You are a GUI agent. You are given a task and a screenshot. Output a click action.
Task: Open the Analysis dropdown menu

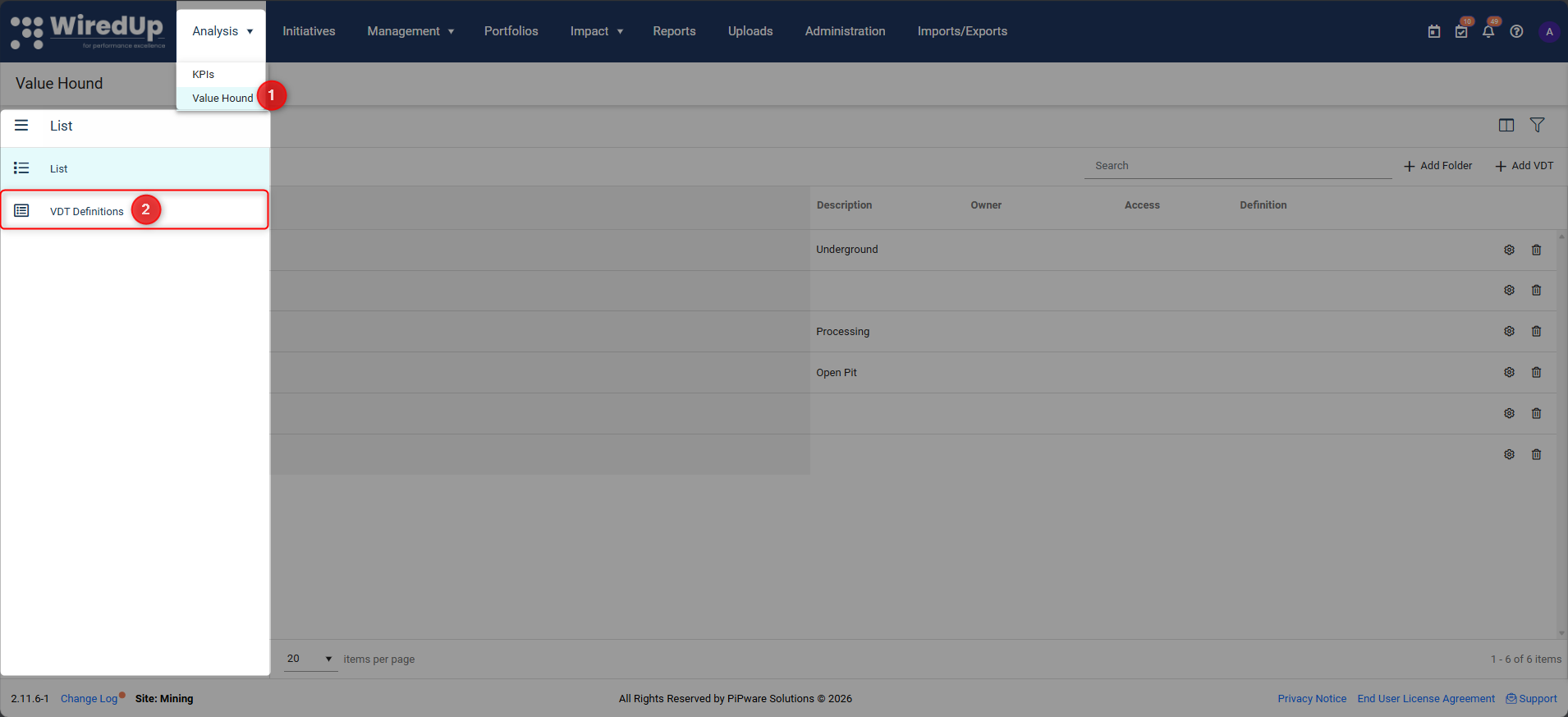pos(222,31)
